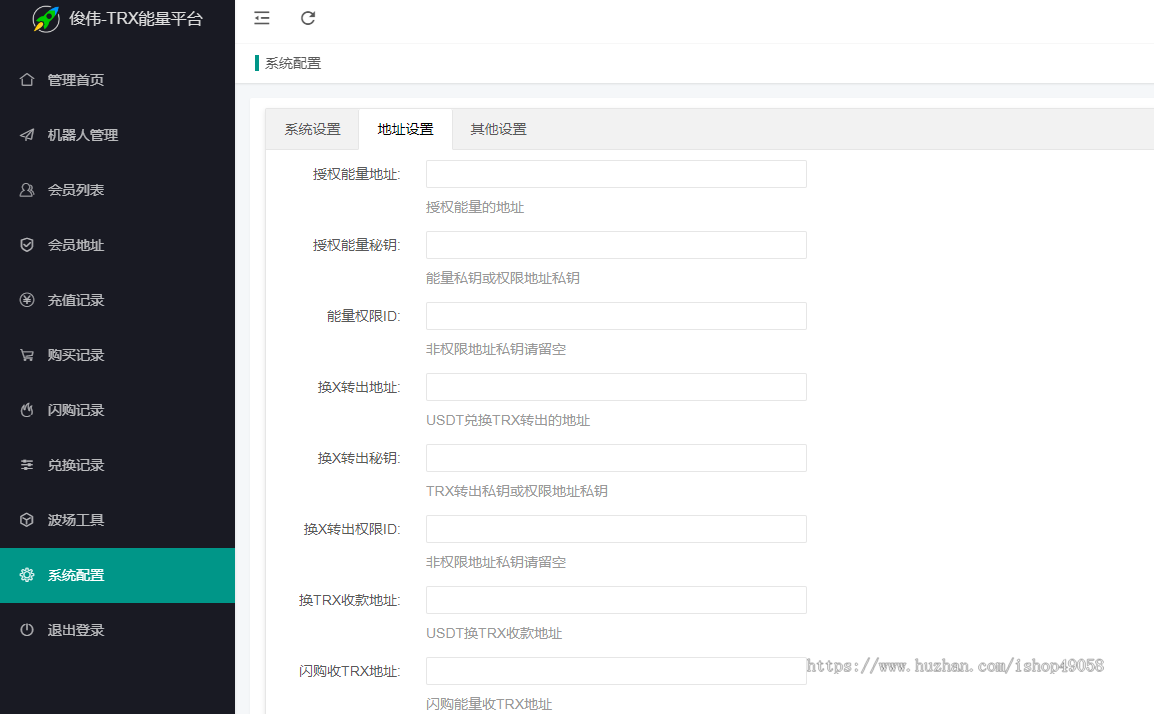Image resolution: width=1154 pixels, height=714 pixels.
Task: Click the hint text USDT兑换TRX转出的地址
Action: (x=508, y=420)
